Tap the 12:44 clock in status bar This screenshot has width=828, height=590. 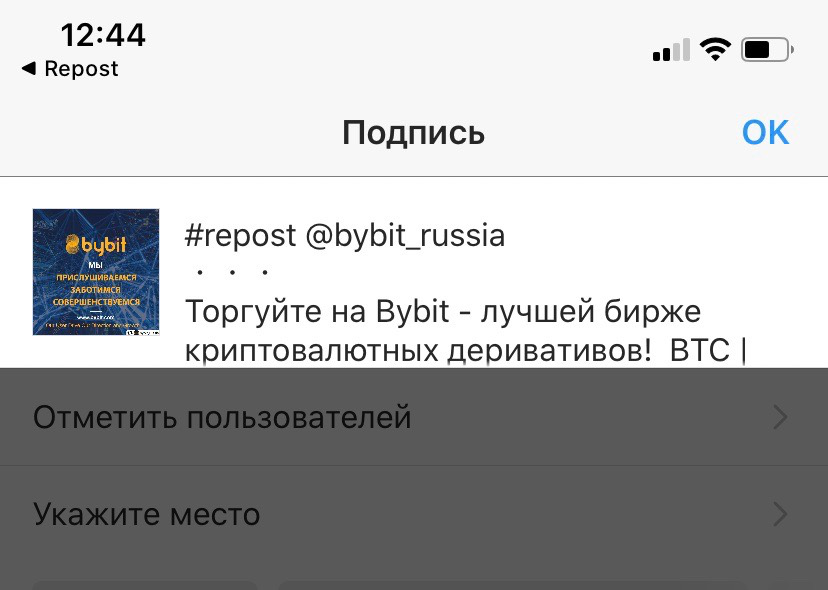coord(103,35)
